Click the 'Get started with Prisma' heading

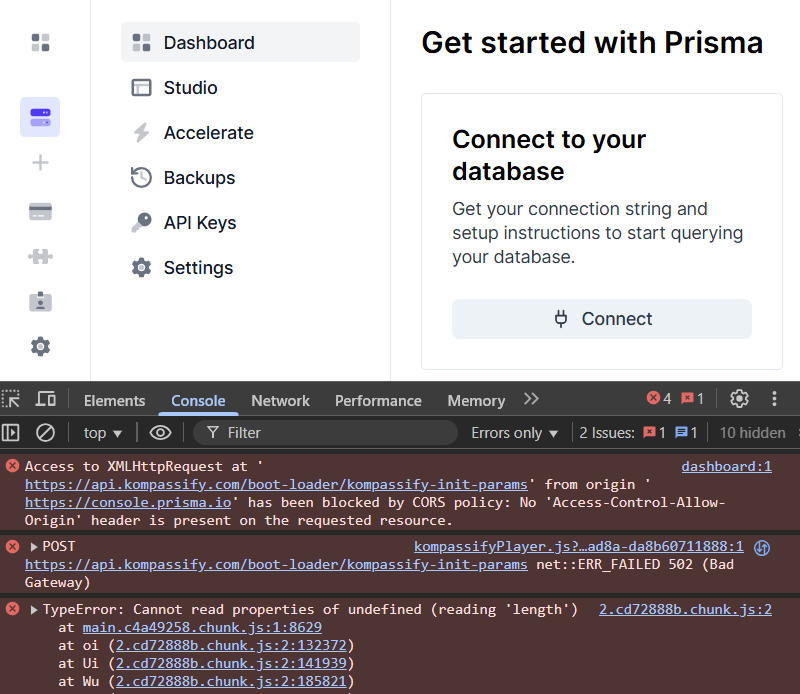592,42
